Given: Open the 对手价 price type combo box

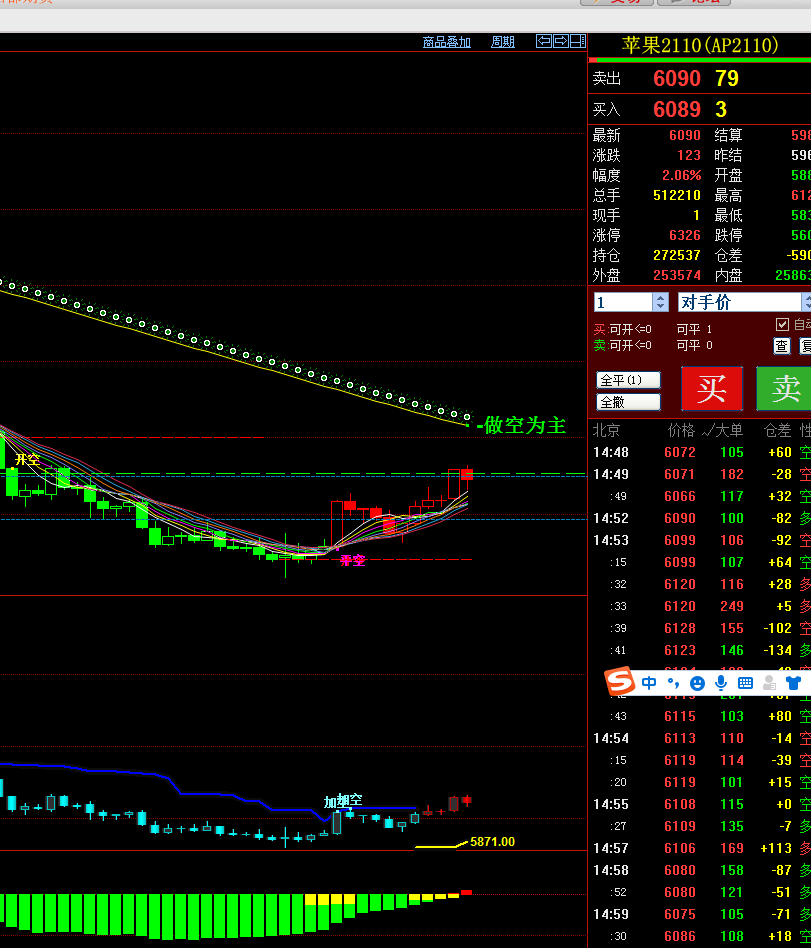Looking at the screenshot, I should pyautogui.click(x=744, y=302).
